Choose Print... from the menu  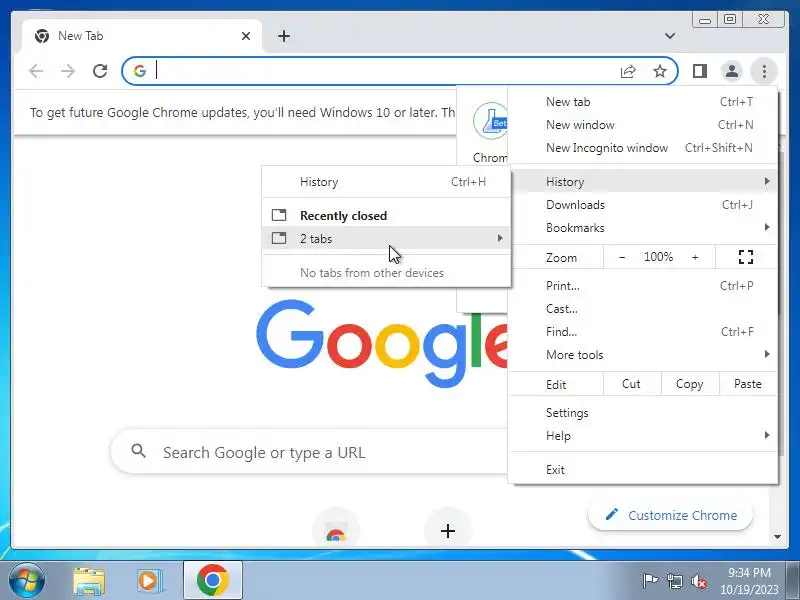[x=643, y=286]
